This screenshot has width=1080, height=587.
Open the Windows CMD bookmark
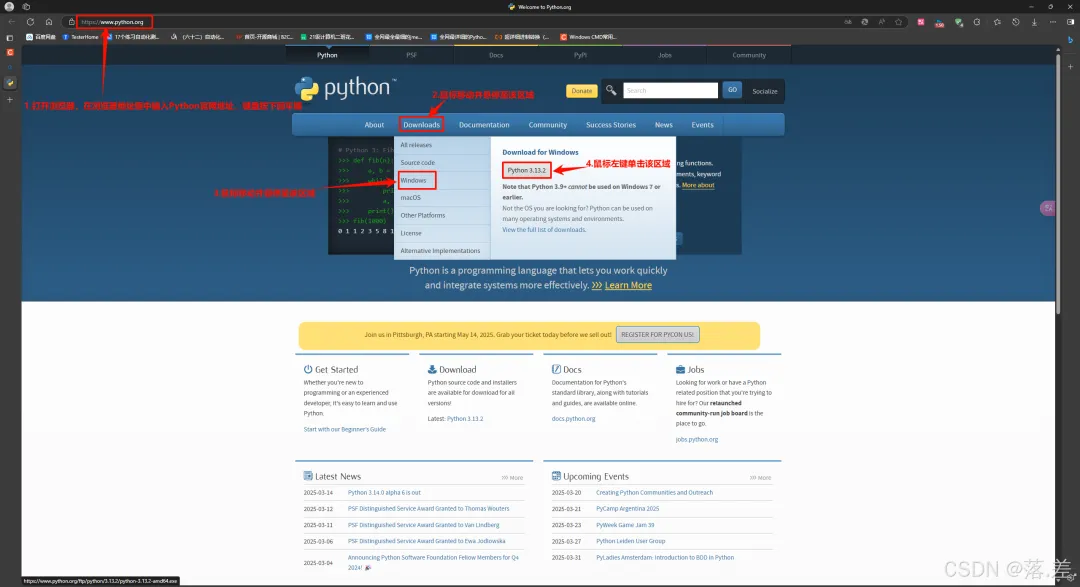[588, 37]
